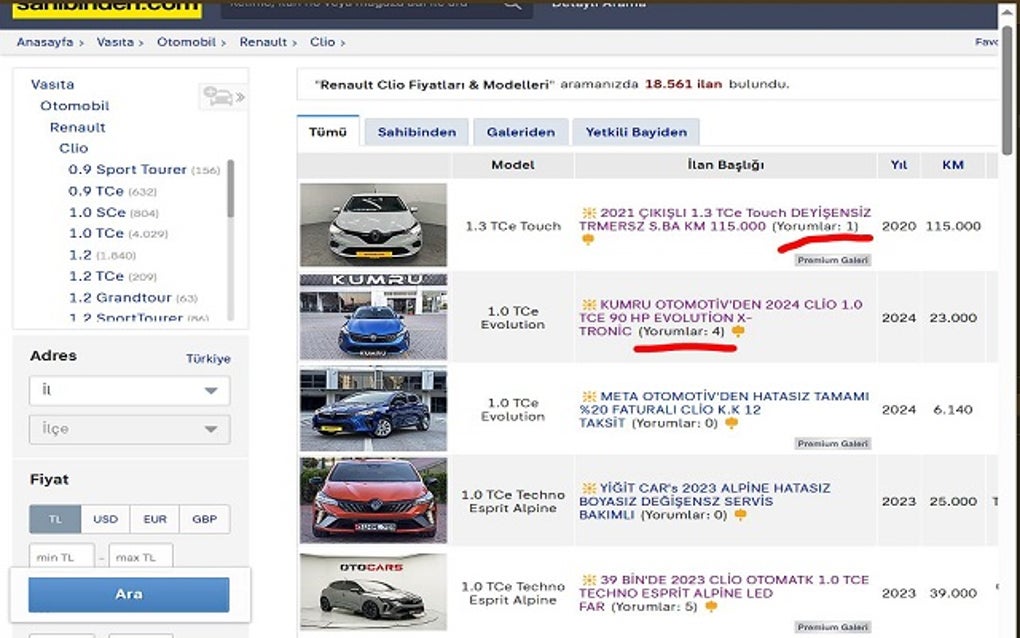The height and width of the screenshot is (638, 1020).
Task: Open the İlçe dropdown
Action: [128, 428]
